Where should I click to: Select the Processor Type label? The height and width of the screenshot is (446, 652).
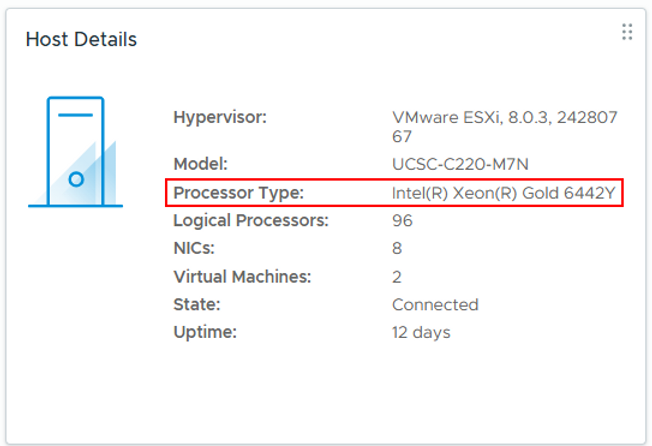pos(238,192)
